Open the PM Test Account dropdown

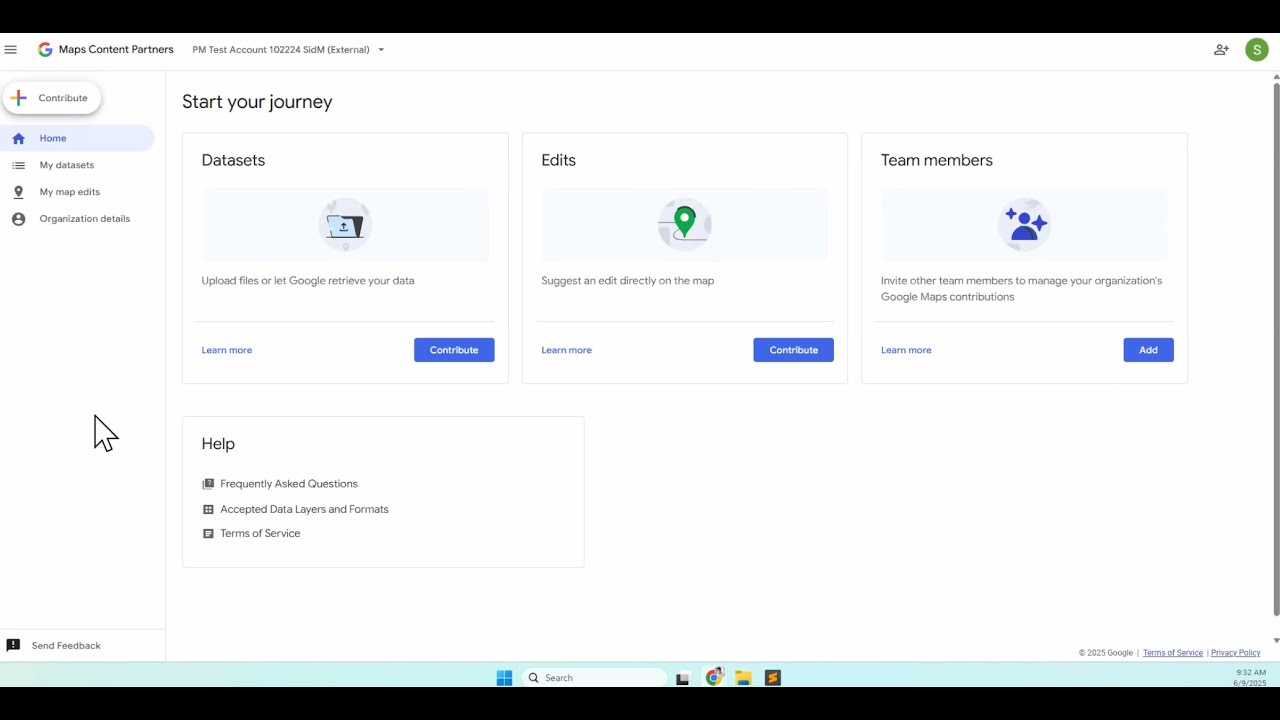coord(288,50)
